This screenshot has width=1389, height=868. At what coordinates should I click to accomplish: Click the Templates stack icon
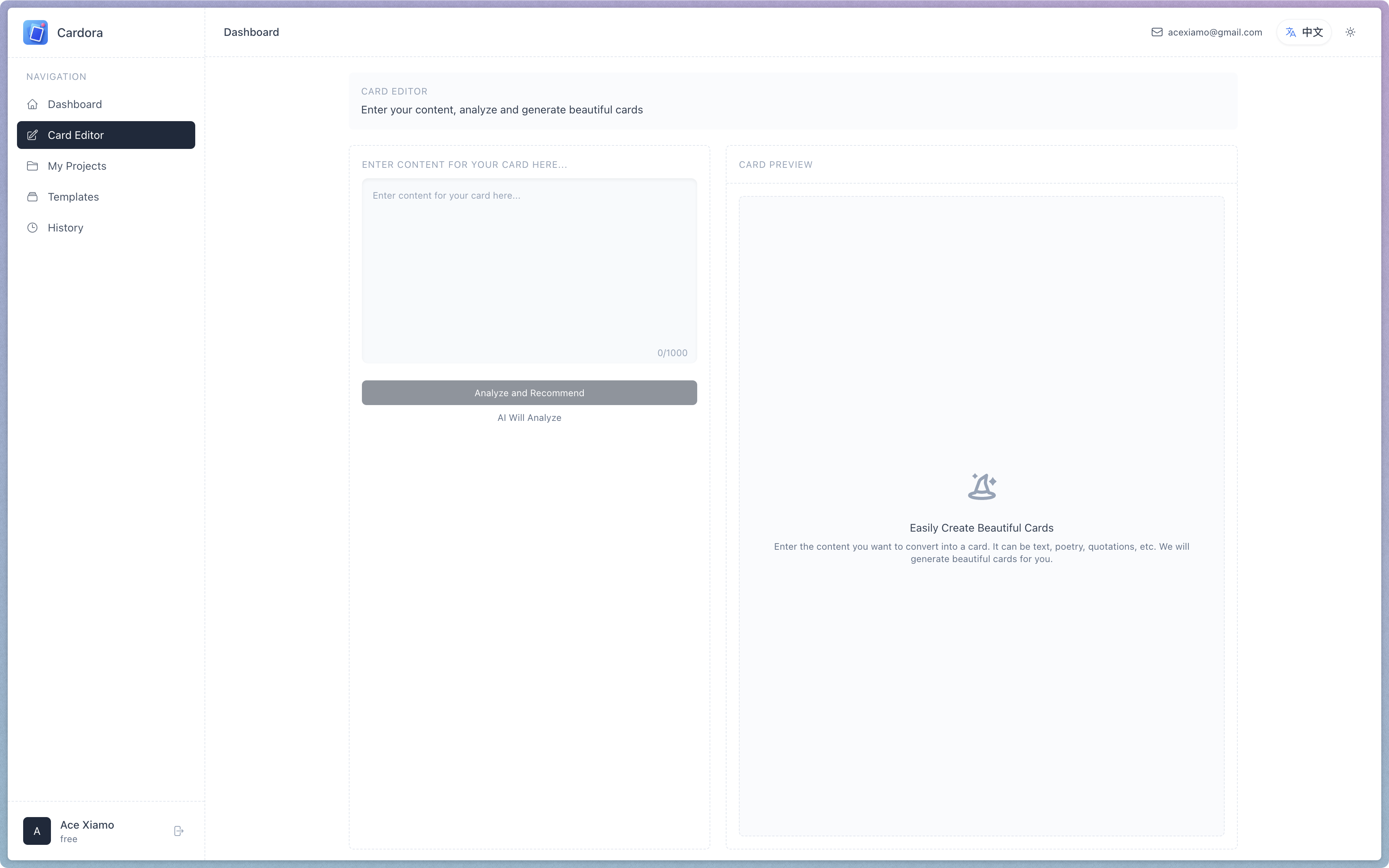[x=33, y=197]
